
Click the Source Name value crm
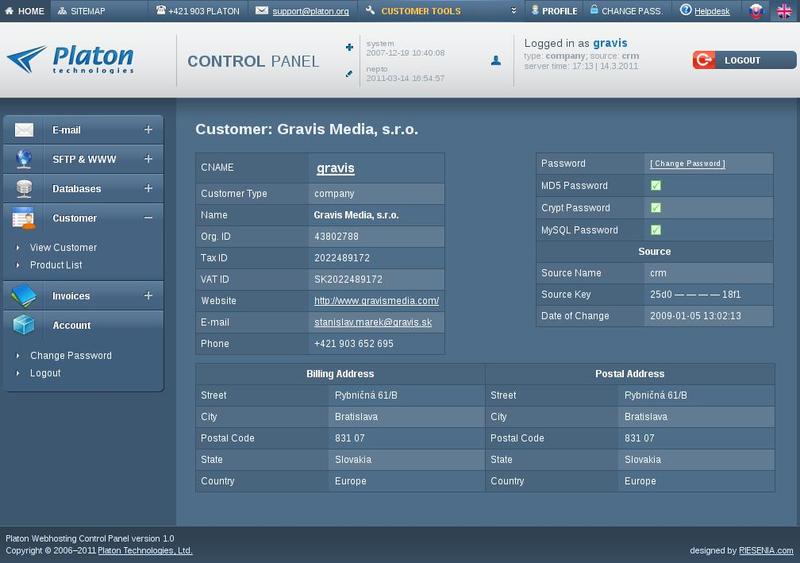click(658, 273)
